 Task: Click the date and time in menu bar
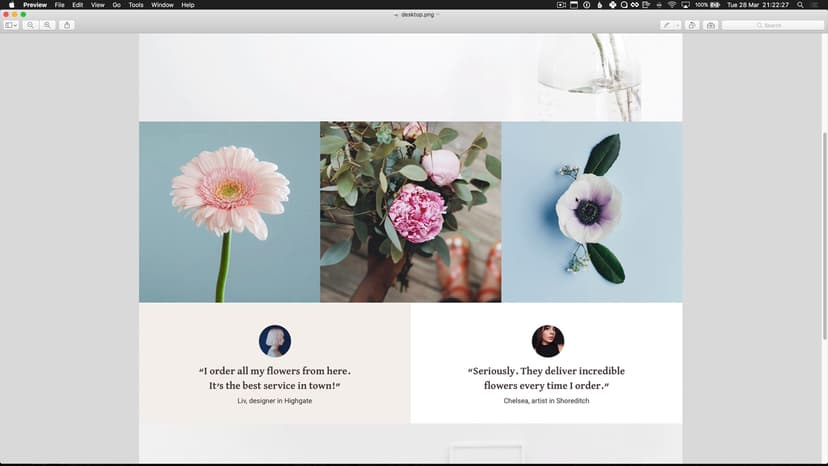point(758,5)
